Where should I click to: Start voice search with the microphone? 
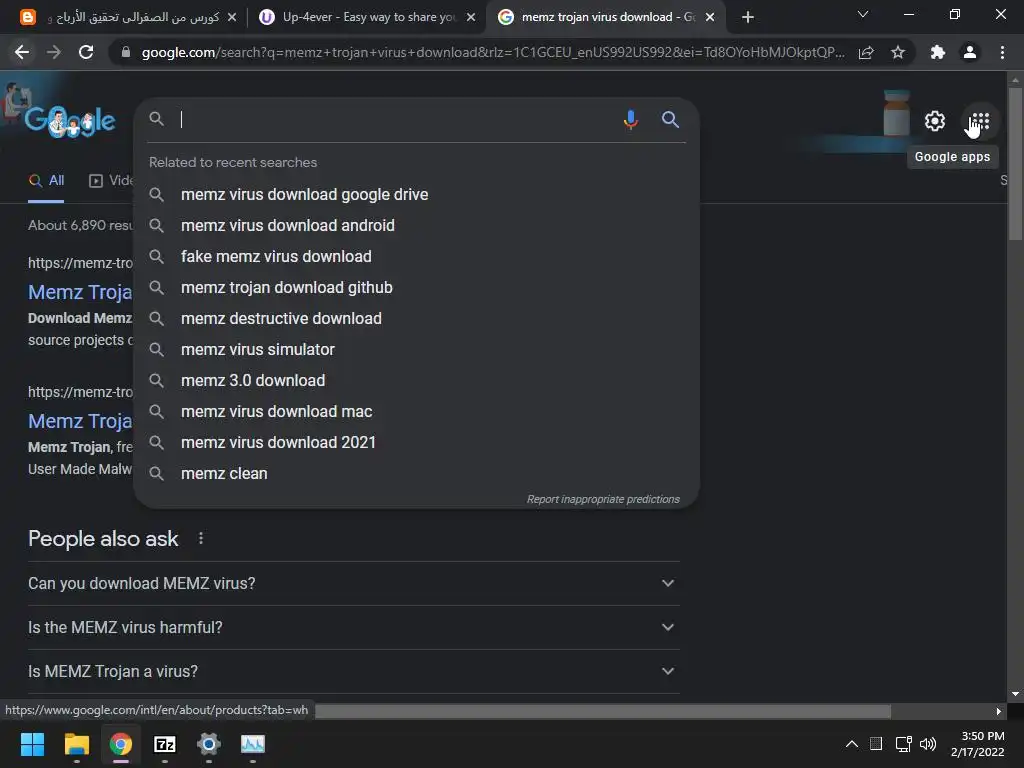[x=630, y=120]
